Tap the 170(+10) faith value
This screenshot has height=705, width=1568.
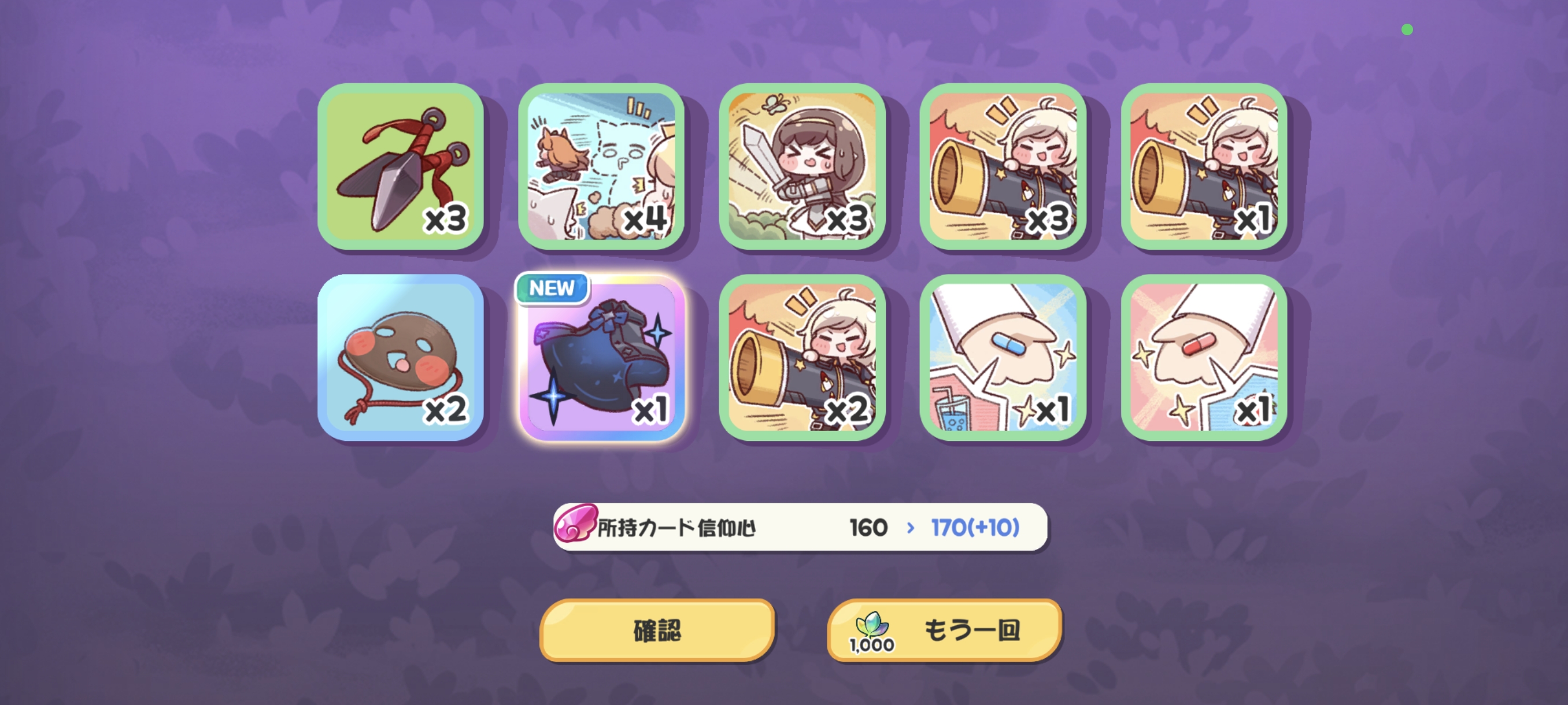975,528
